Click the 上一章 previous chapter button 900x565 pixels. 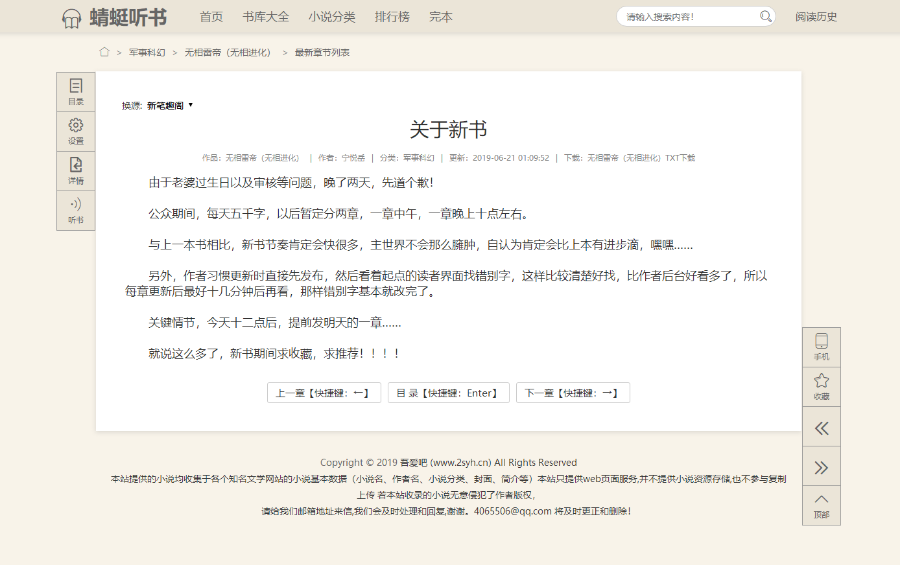pyautogui.click(x=323, y=393)
